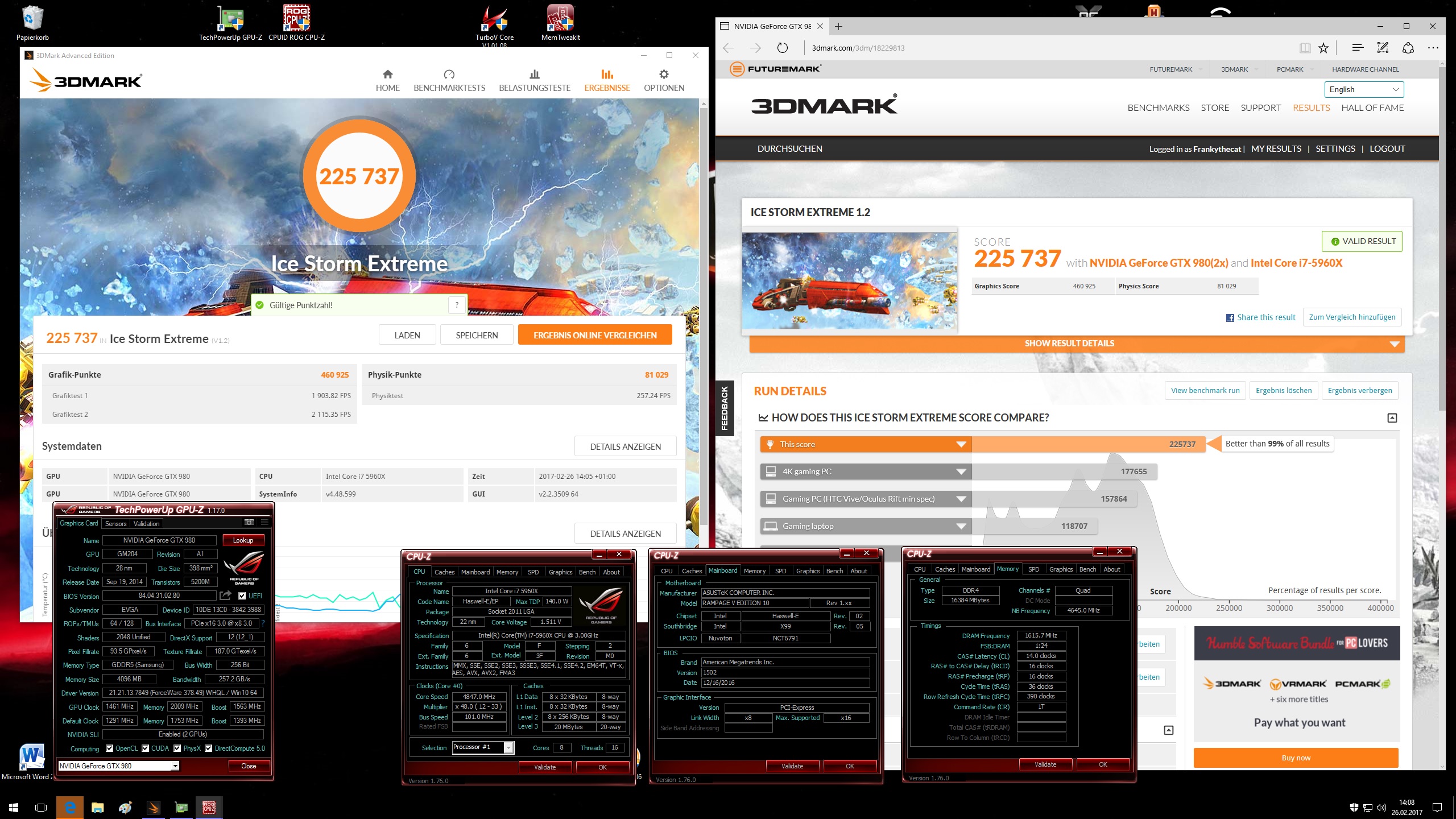Open File Explorer from taskbar
This screenshot has height=819, width=1456.
click(98, 807)
